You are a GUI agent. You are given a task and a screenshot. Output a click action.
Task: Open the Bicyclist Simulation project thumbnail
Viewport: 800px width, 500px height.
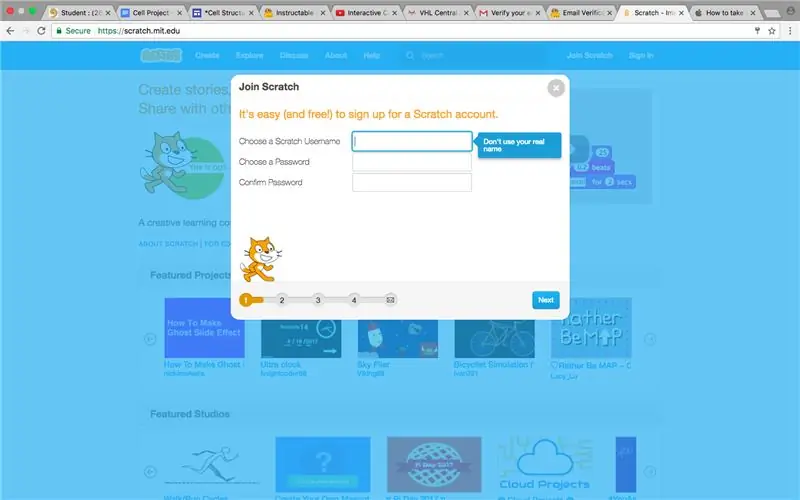pos(494,339)
